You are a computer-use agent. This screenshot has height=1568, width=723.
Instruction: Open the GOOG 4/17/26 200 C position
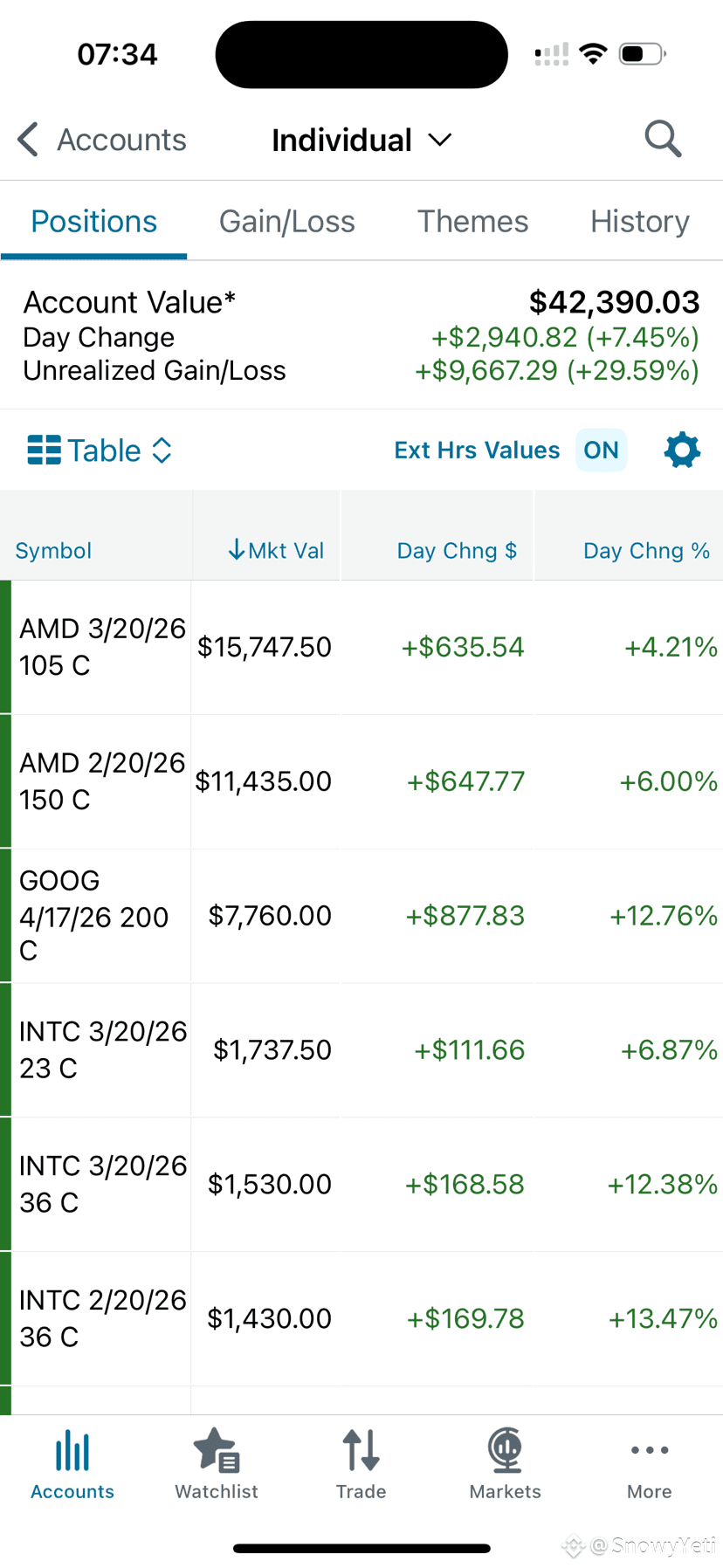click(x=361, y=916)
